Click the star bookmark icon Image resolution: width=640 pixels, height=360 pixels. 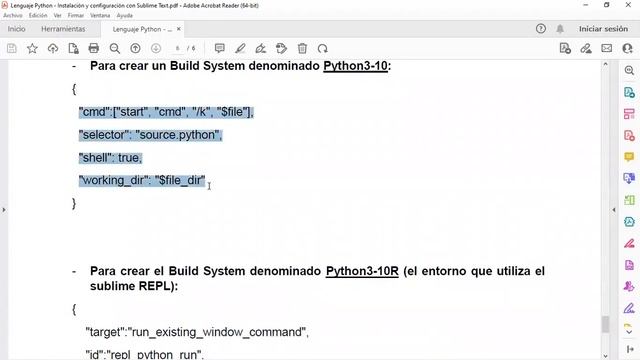click(32, 49)
